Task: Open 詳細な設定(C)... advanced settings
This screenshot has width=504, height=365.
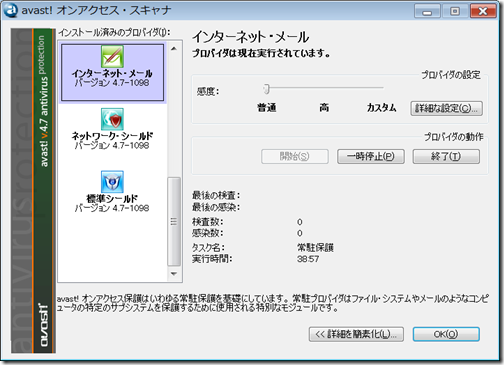Action: pyautogui.click(x=446, y=108)
